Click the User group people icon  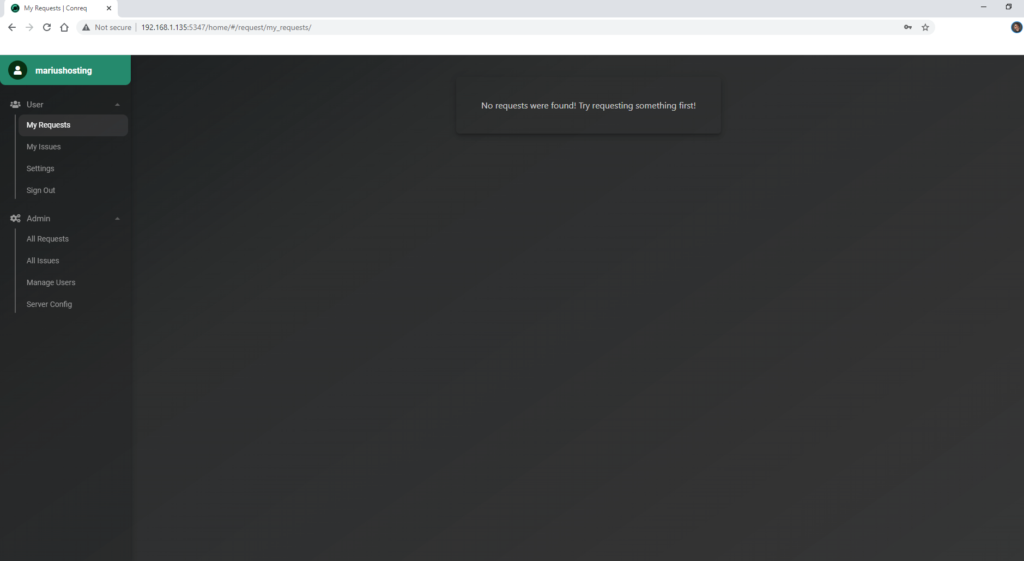[x=15, y=104]
